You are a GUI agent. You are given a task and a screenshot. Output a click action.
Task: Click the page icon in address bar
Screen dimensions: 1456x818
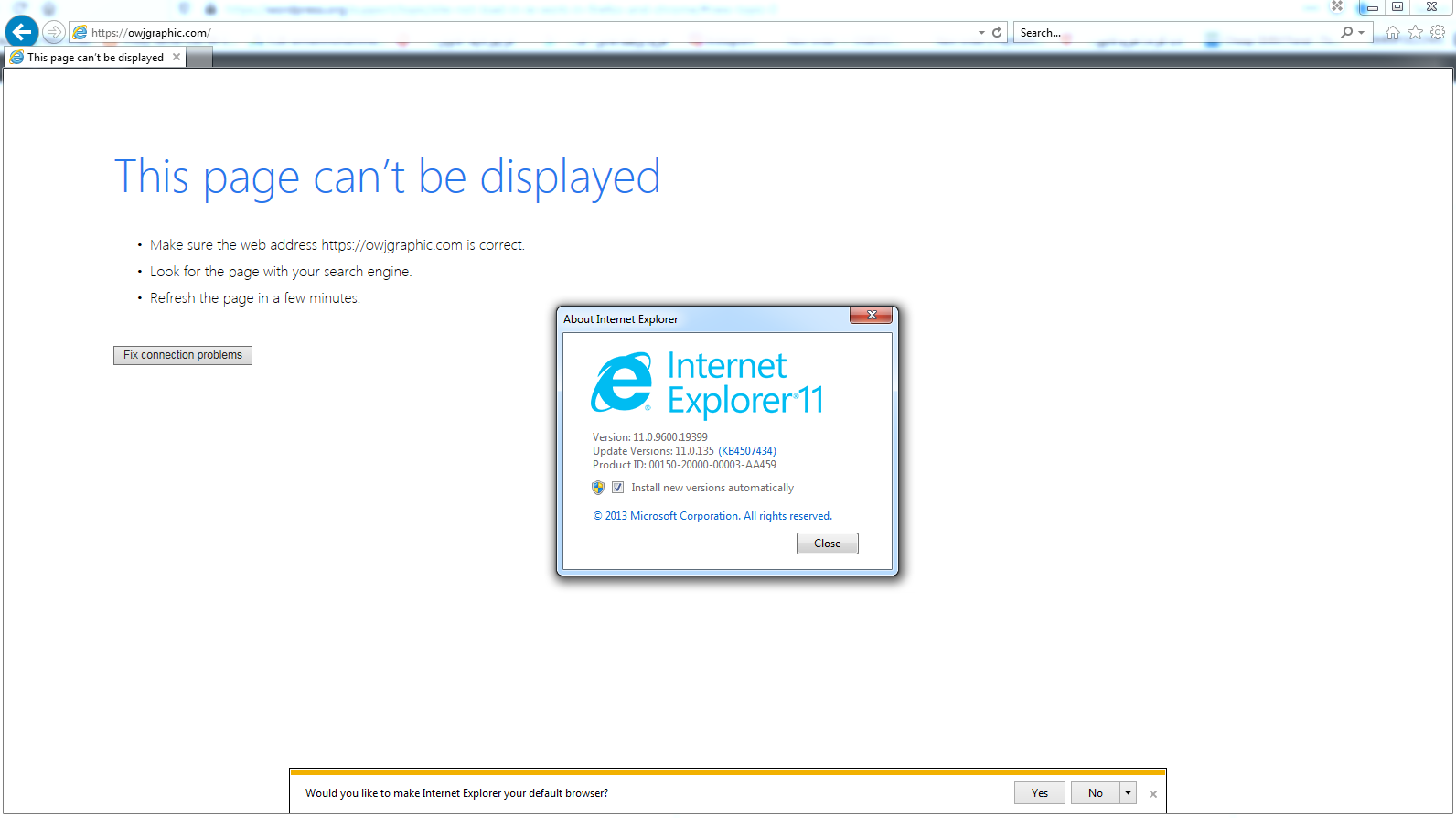coord(80,33)
